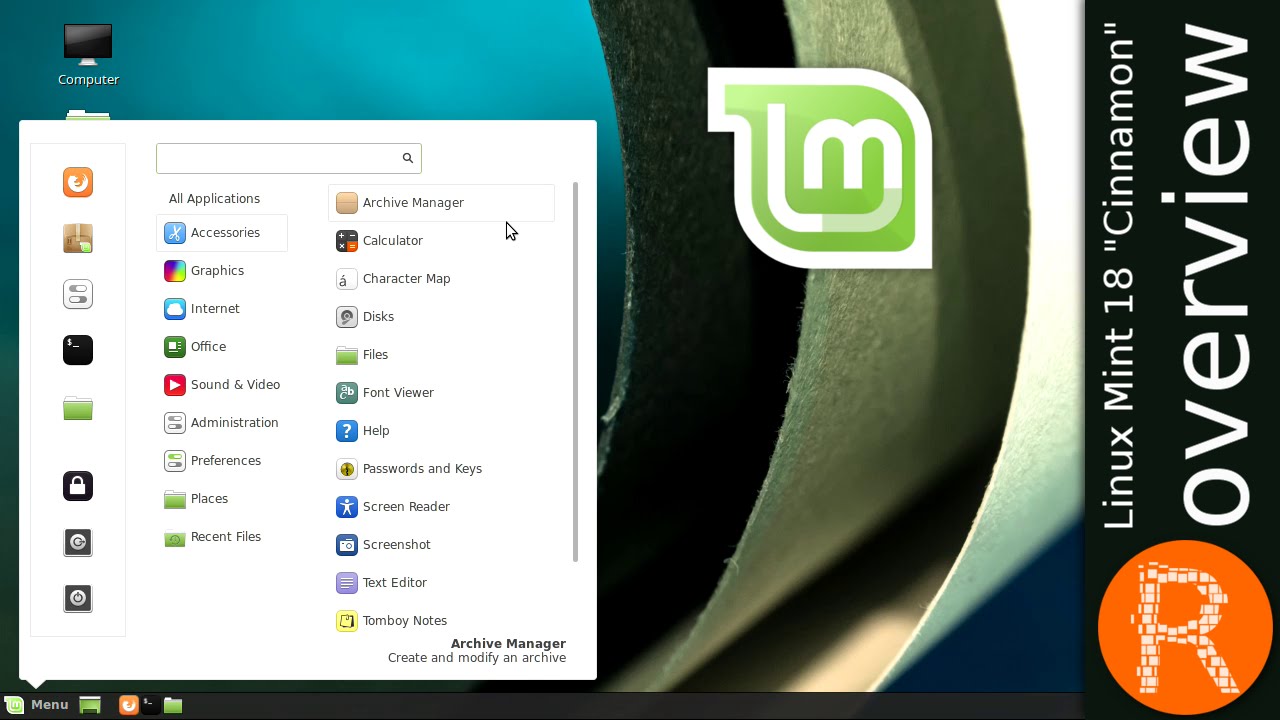Click the Show Desktop panel icon

coord(91,705)
